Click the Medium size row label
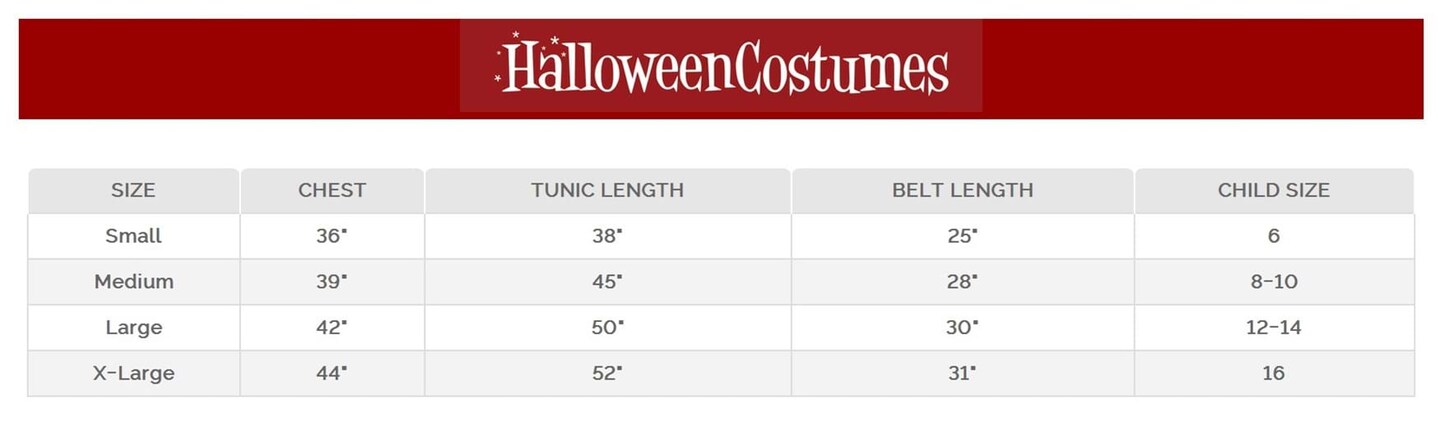The image size is (1440, 424). click(x=133, y=282)
